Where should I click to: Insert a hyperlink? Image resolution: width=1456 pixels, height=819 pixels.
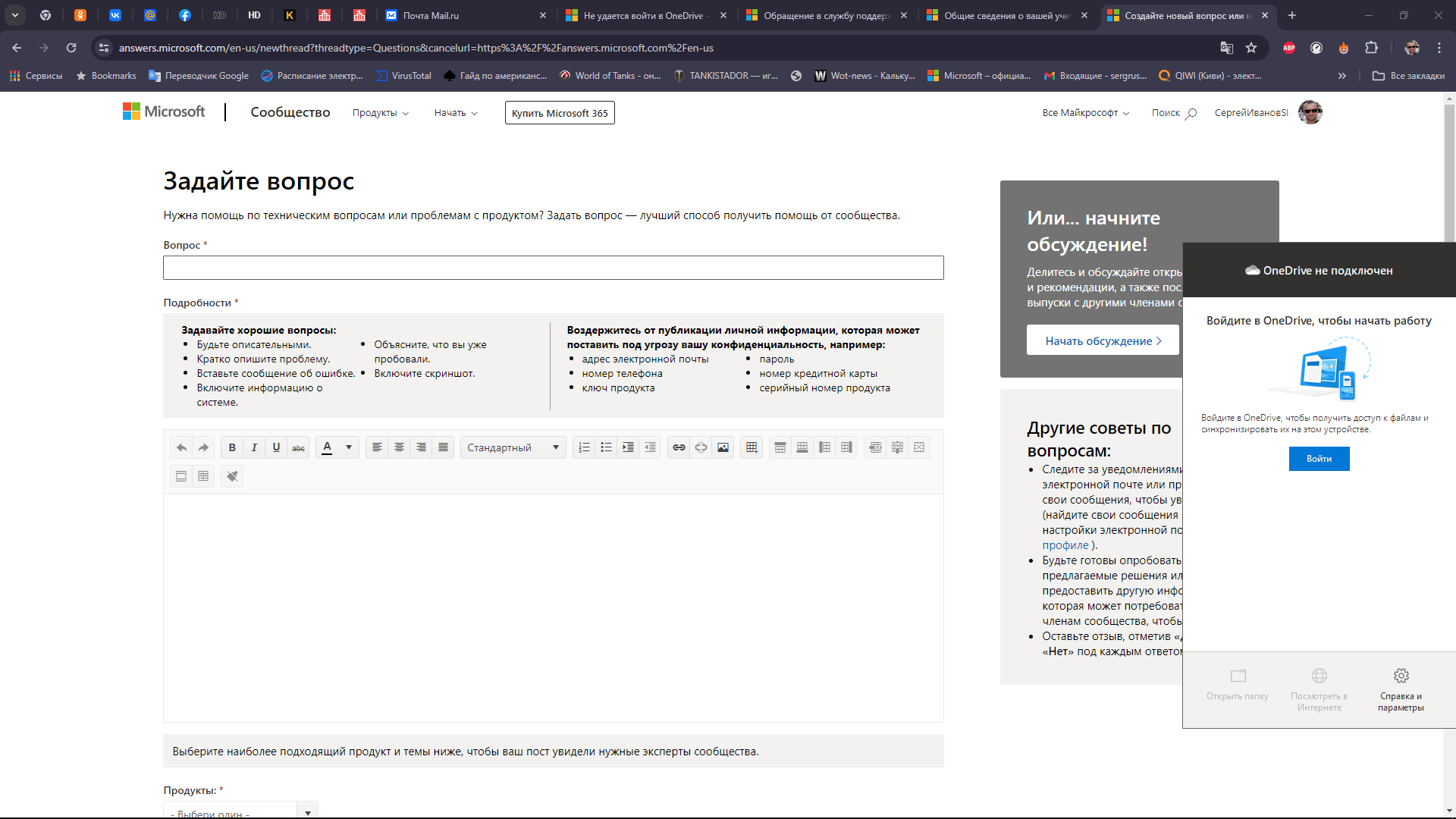point(679,447)
